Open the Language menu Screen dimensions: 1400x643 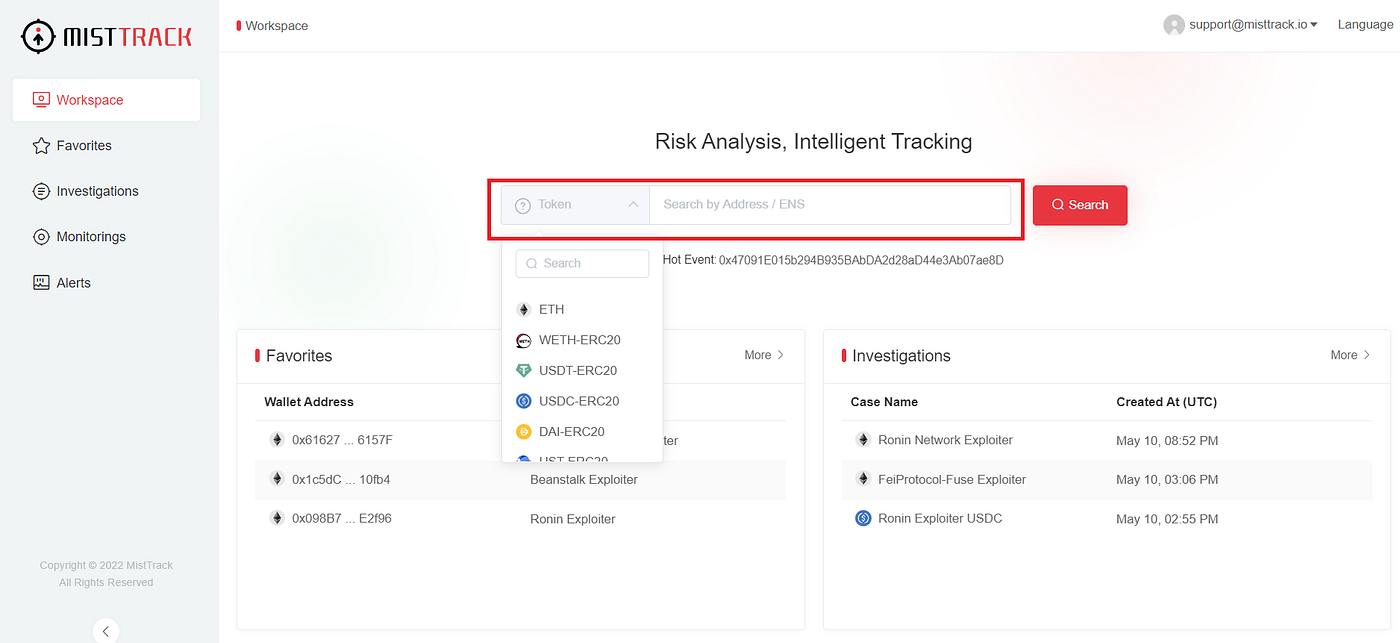(x=1365, y=25)
